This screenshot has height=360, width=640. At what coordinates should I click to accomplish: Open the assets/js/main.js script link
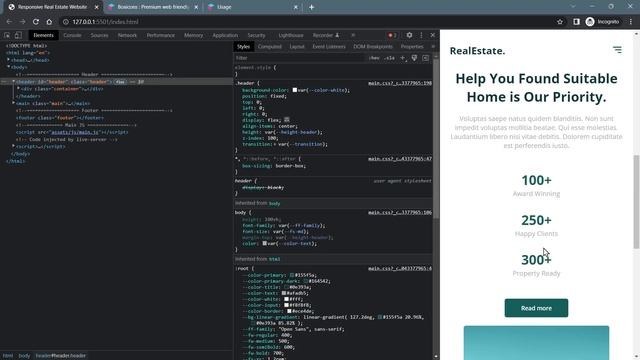[x=75, y=132]
